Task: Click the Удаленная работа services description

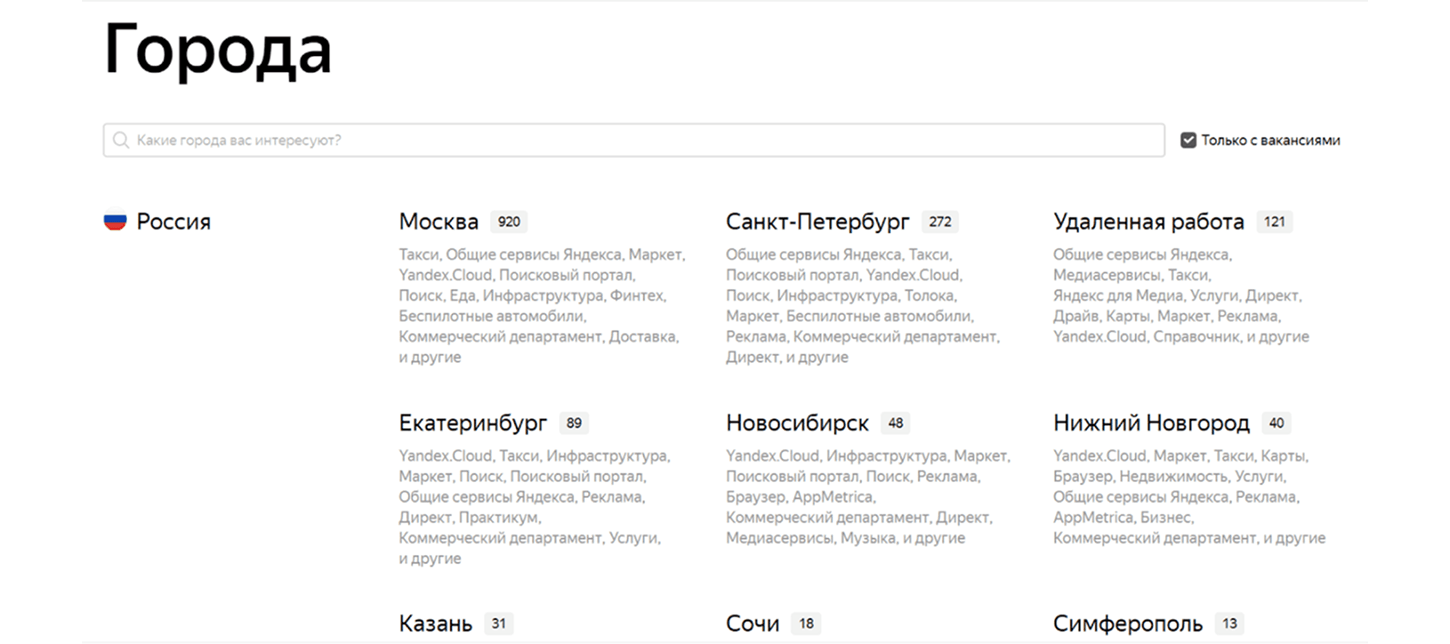Action: [1181, 296]
